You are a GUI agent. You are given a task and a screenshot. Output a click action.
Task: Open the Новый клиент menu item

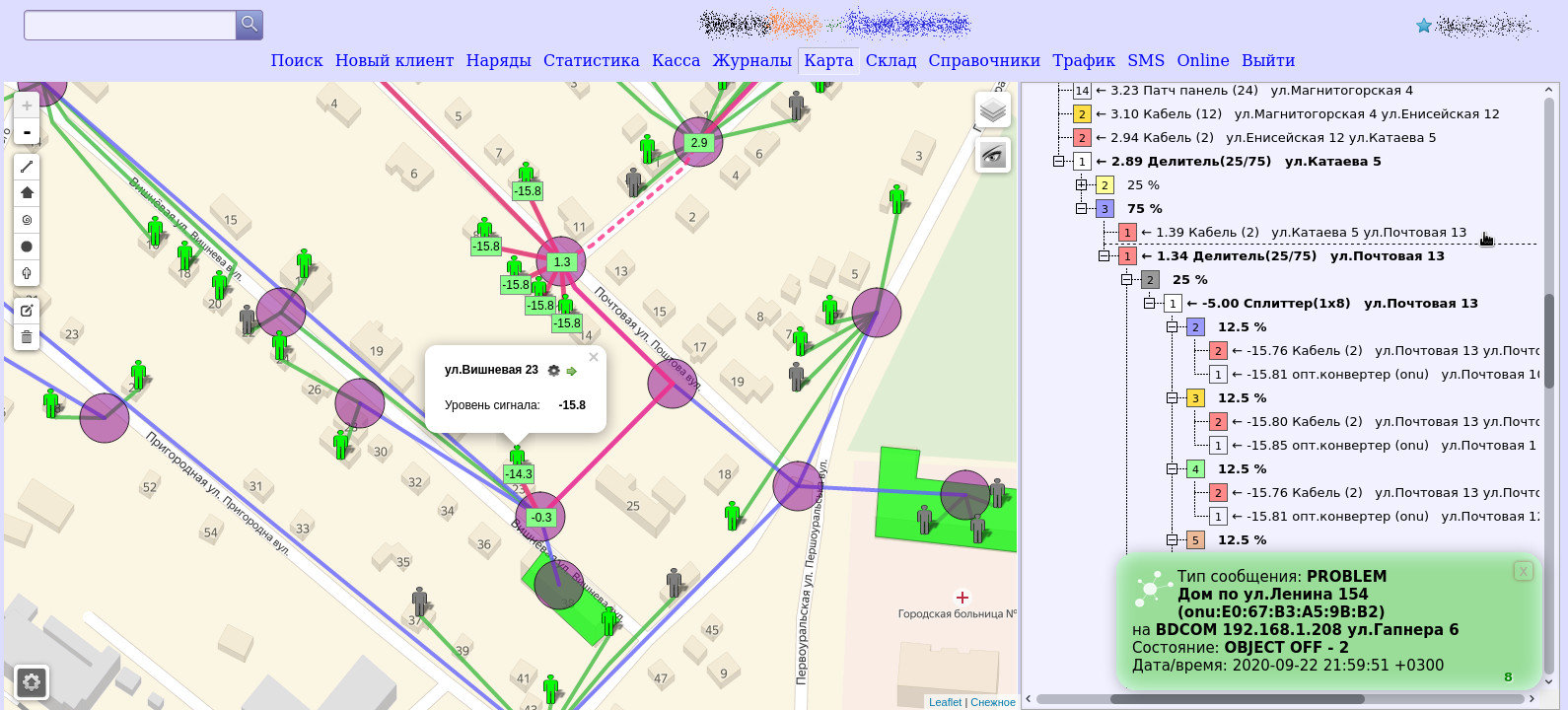tap(394, 60)
